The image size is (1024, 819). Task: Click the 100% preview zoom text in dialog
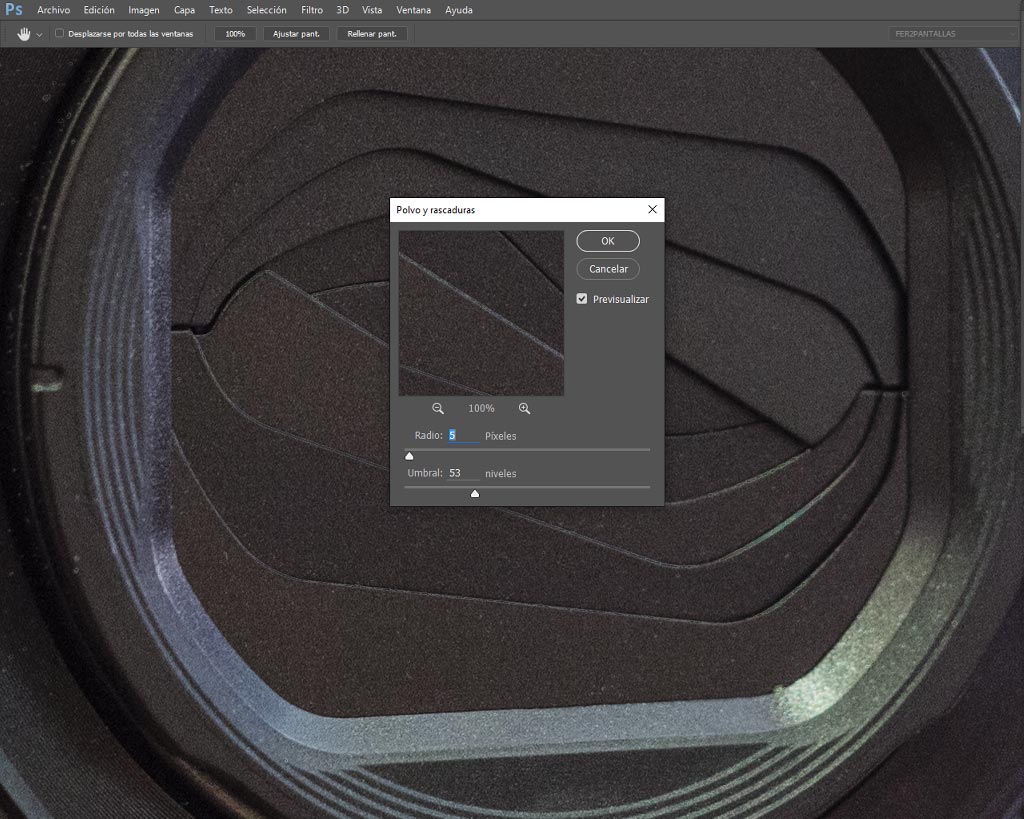(x=481, y=408)
